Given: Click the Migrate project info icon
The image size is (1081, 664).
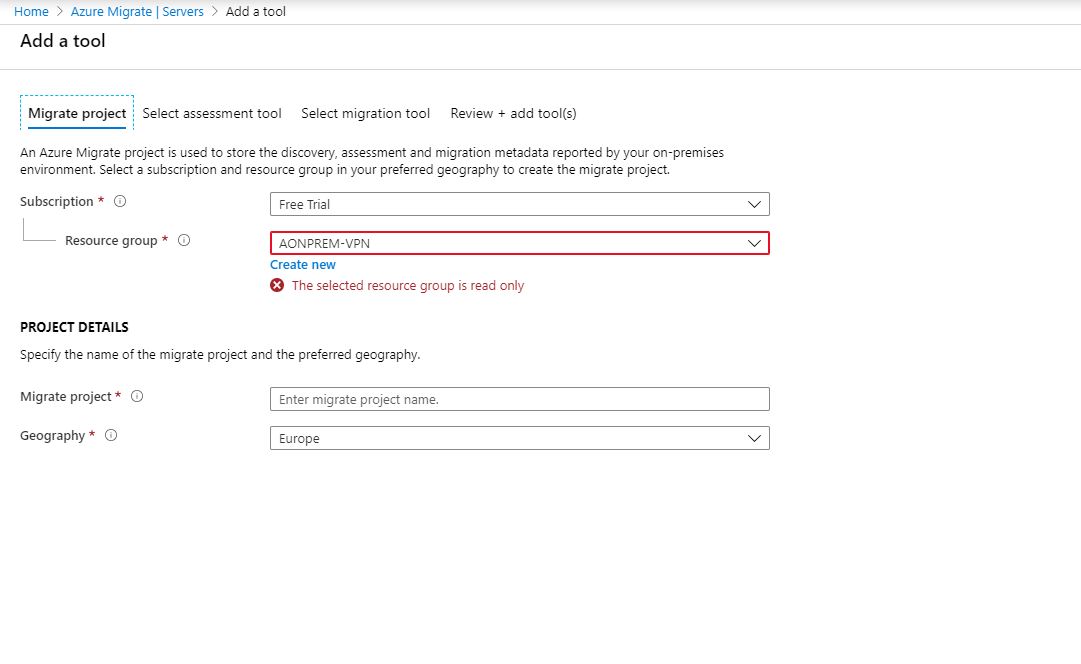Looking at the screenshot, I should [x=137, y=397].
